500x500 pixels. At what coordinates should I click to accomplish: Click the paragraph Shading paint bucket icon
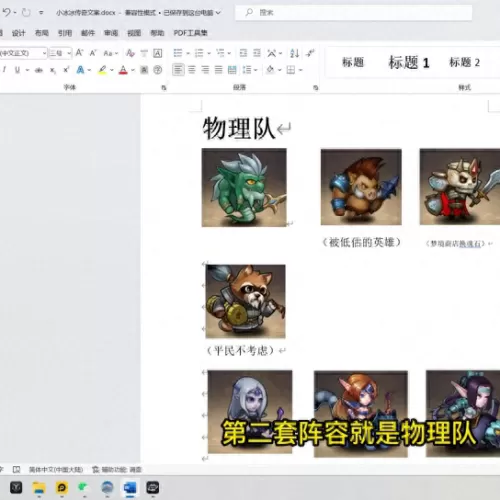pos(270,70)
